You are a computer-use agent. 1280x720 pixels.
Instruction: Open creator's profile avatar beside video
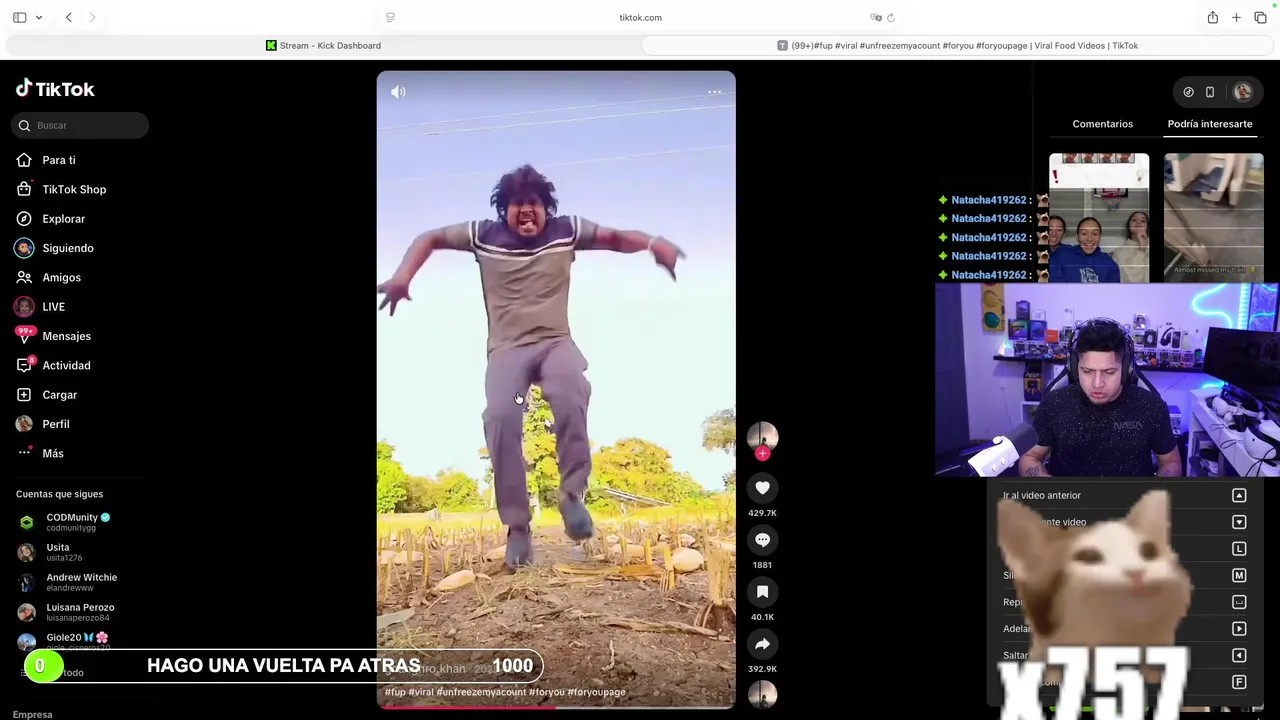pyautogui.click(x=762, y=436)
